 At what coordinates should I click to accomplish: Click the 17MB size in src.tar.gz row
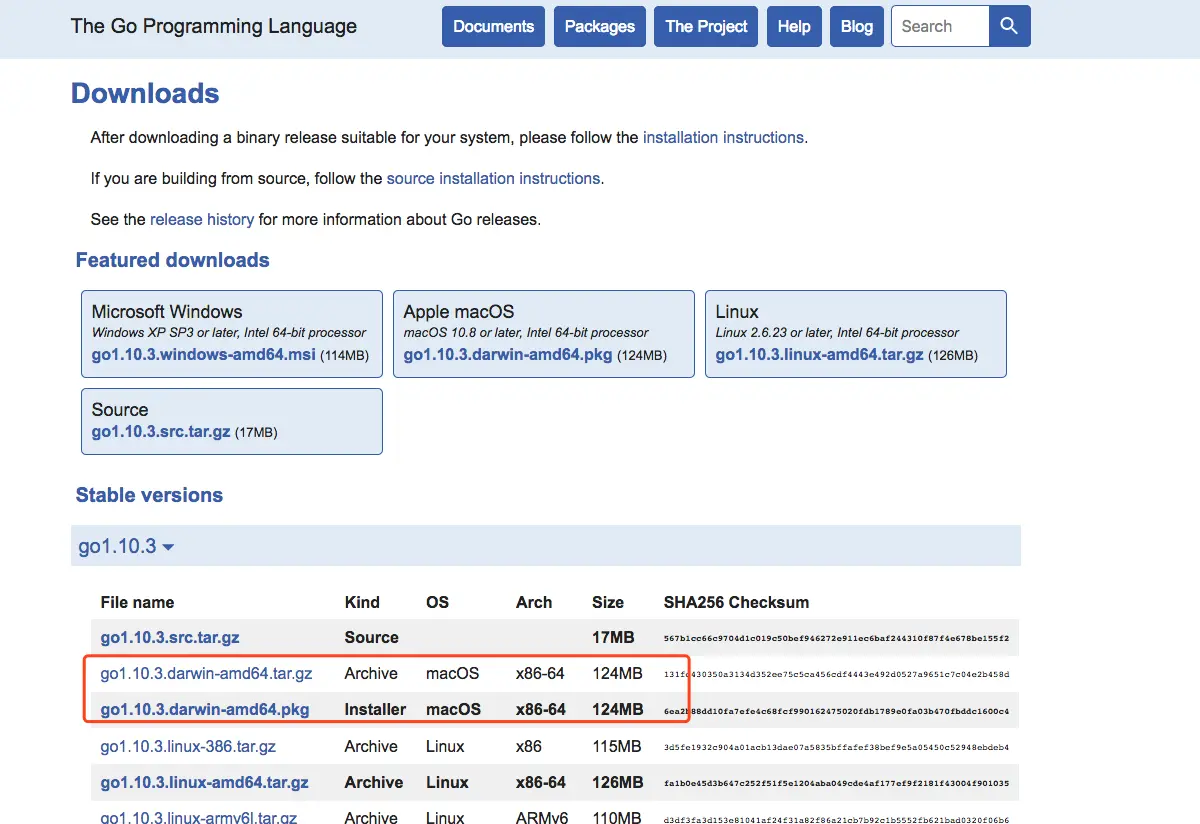613,637
